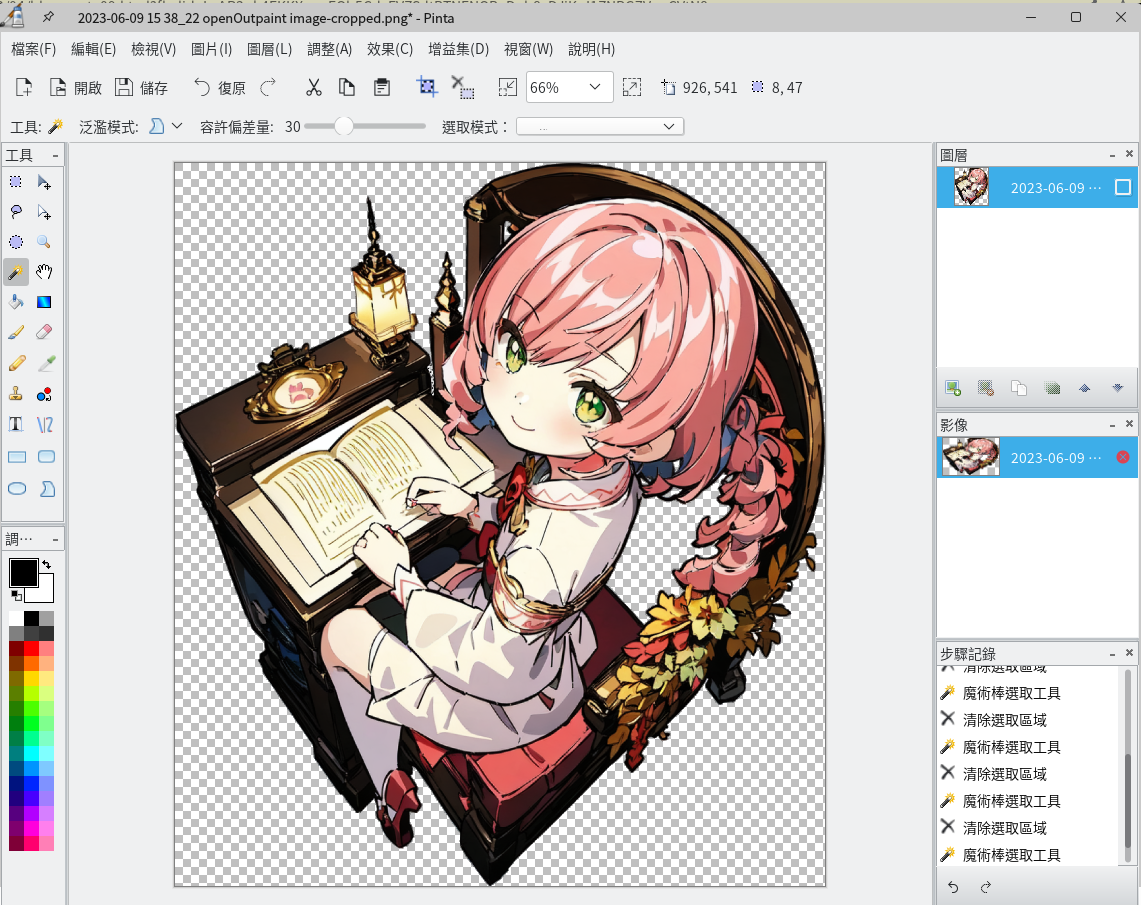Select the Pan hand tool
The height and width of the screenshot is (905, 1141).
point(44,272)
